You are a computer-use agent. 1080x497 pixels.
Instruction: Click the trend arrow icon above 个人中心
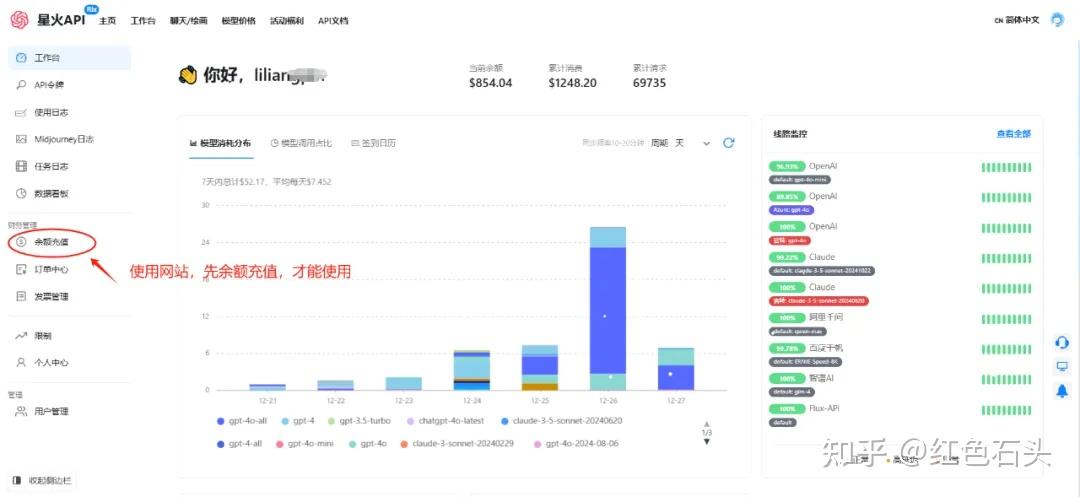21,335
